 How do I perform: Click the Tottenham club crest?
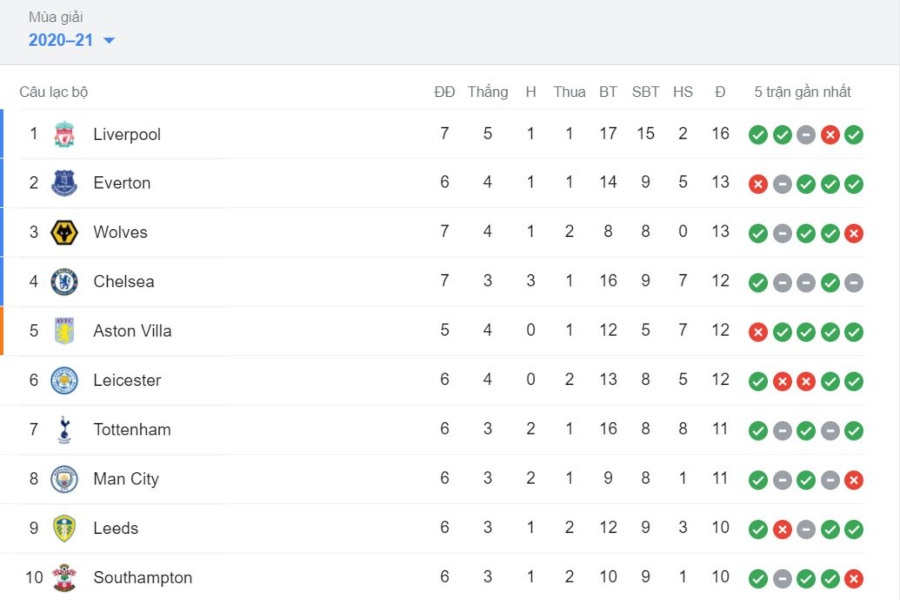[x=65, y=429]
